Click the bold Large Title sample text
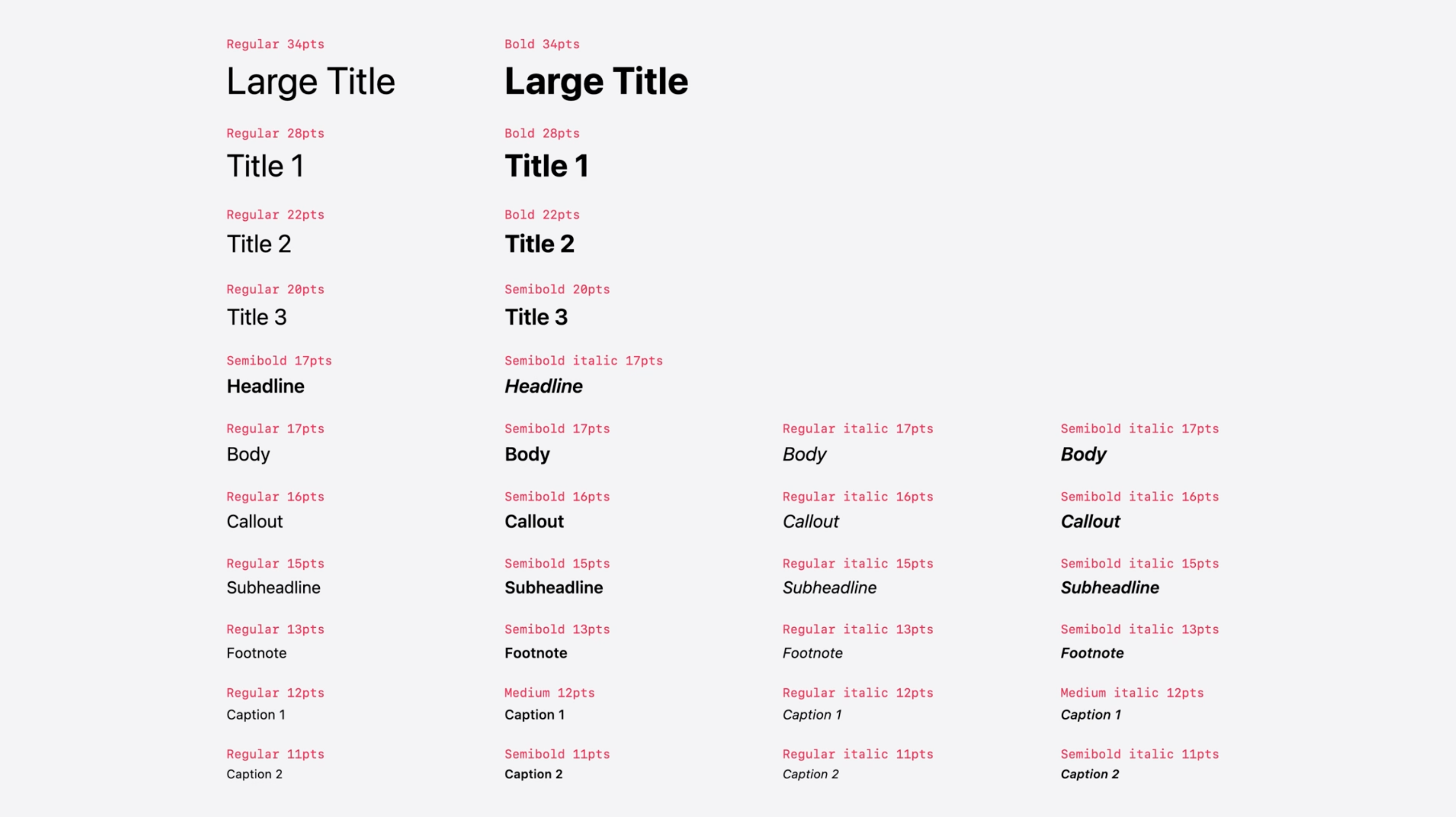The height and width of the screenshot is (817, 1456). tap(596, 81)
